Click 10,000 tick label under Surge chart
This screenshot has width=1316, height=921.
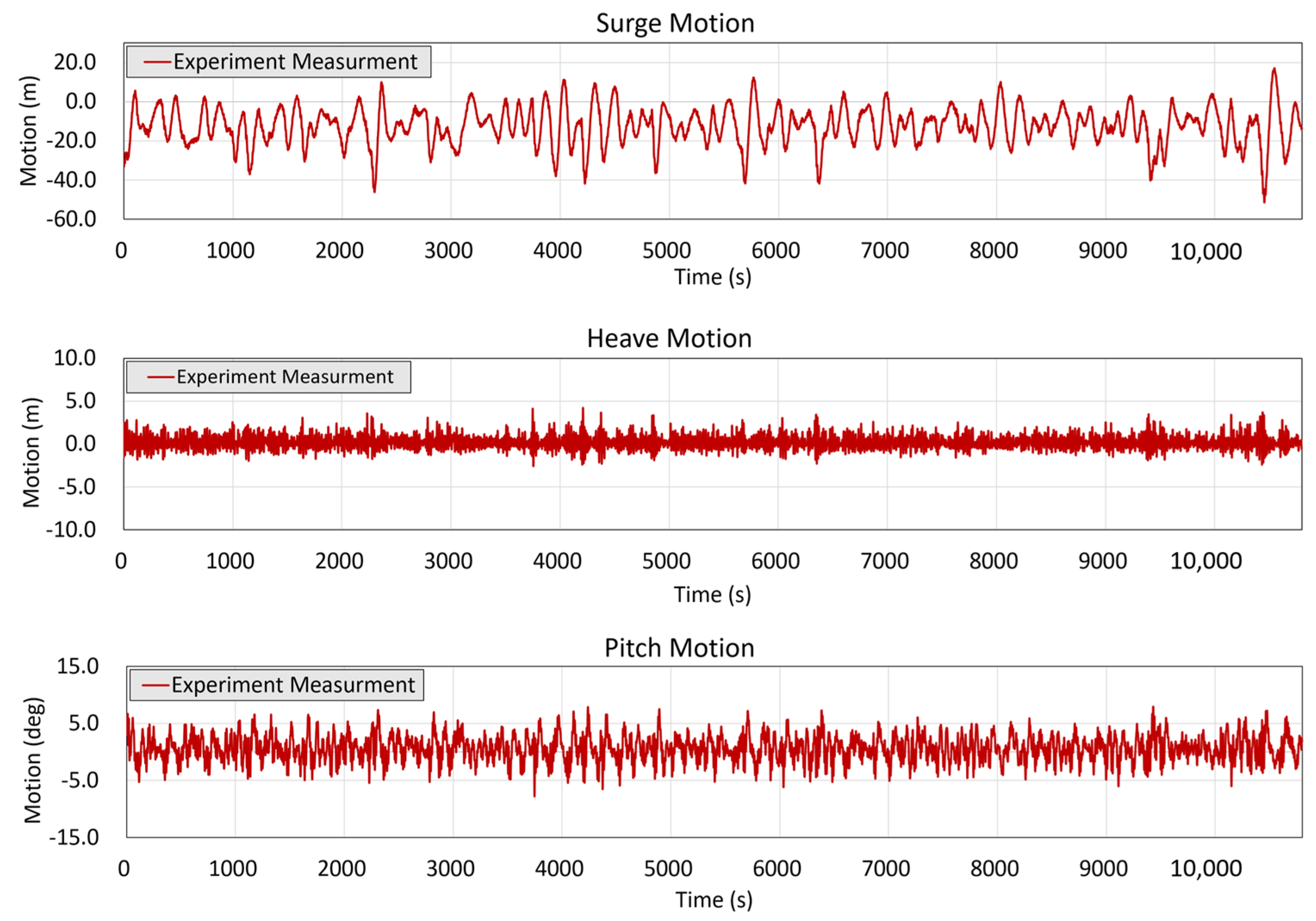(x=1205, y=252)
